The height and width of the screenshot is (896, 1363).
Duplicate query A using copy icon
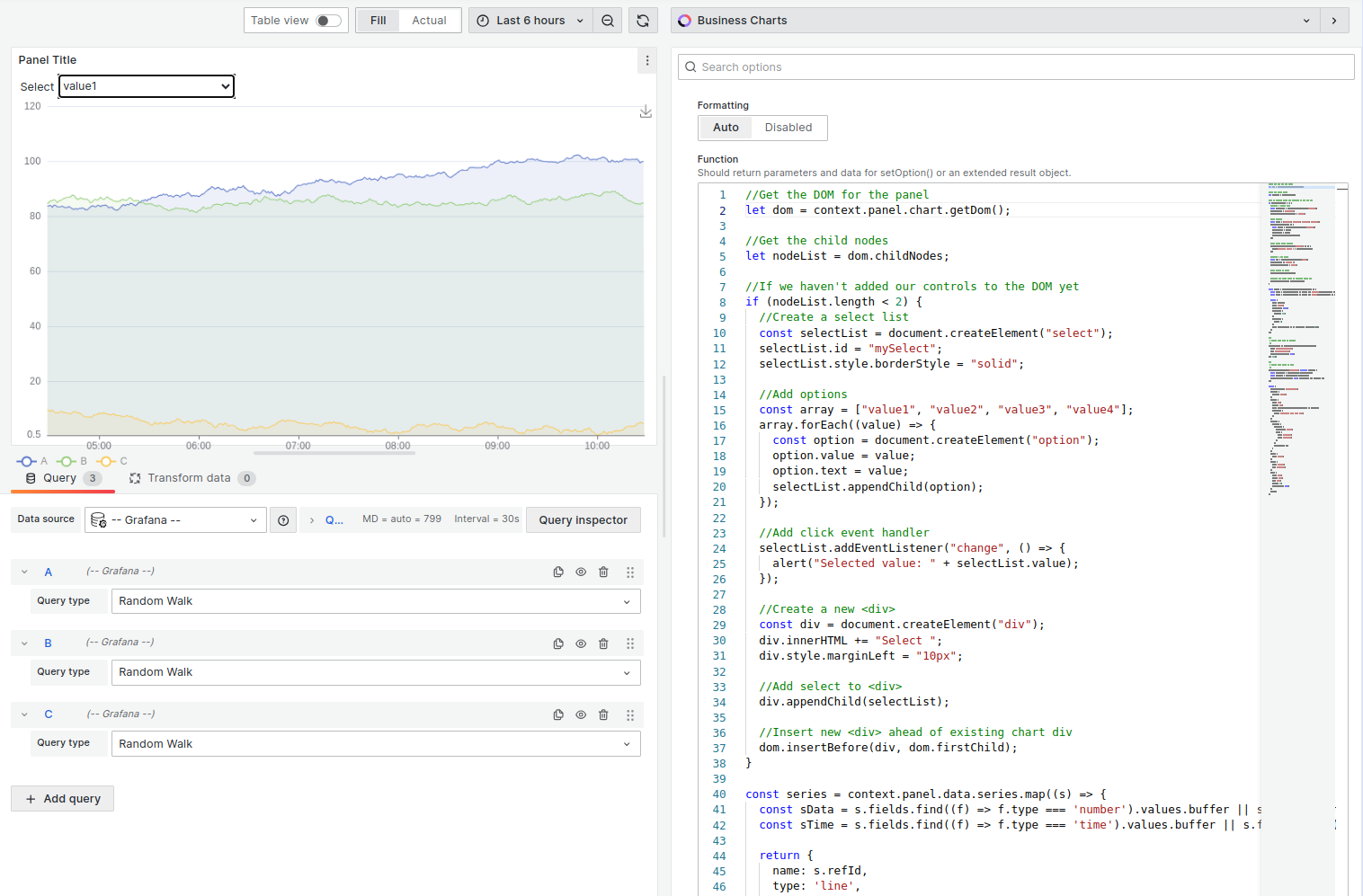coord(558,572)
